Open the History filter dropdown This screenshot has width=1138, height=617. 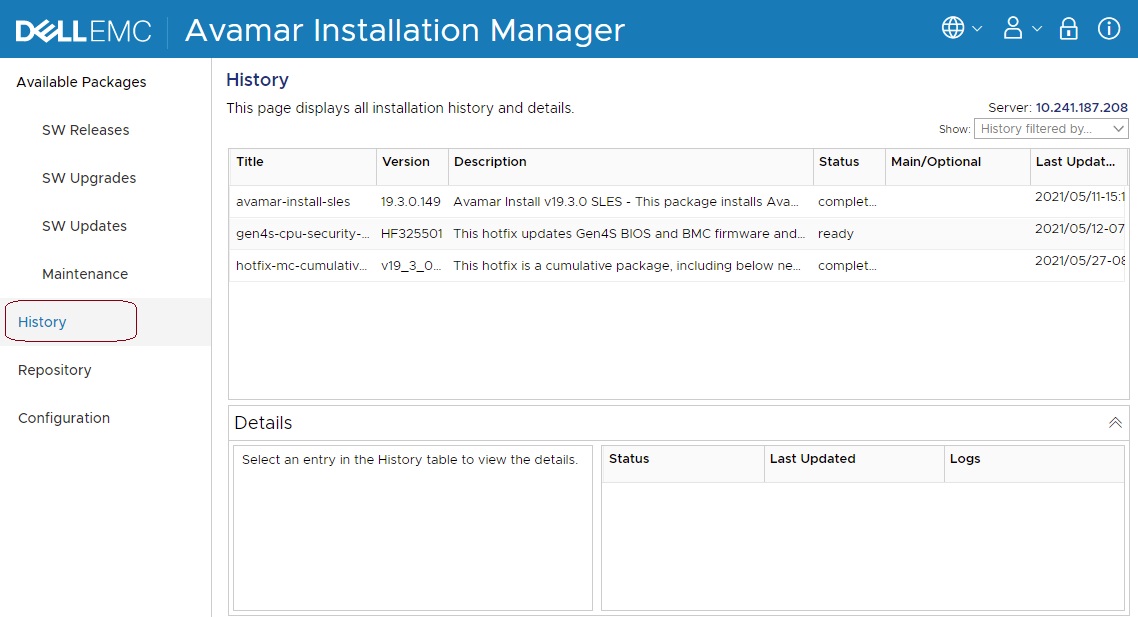point(1051,129)
